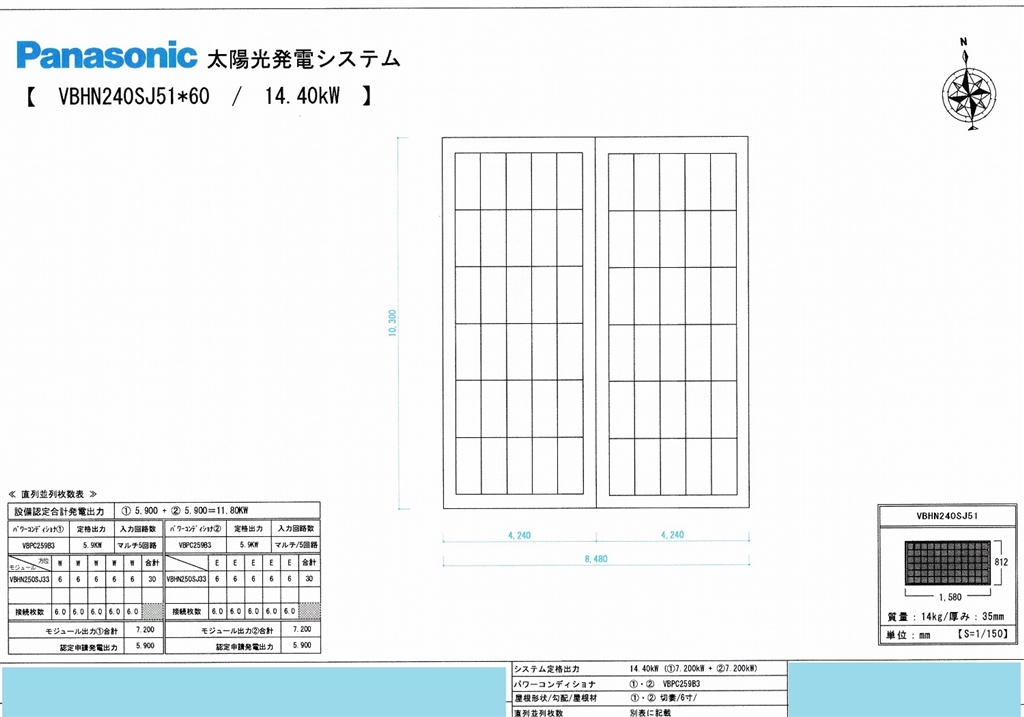
Task: Click the 別表に記載 value
Action: pos(650,712)
